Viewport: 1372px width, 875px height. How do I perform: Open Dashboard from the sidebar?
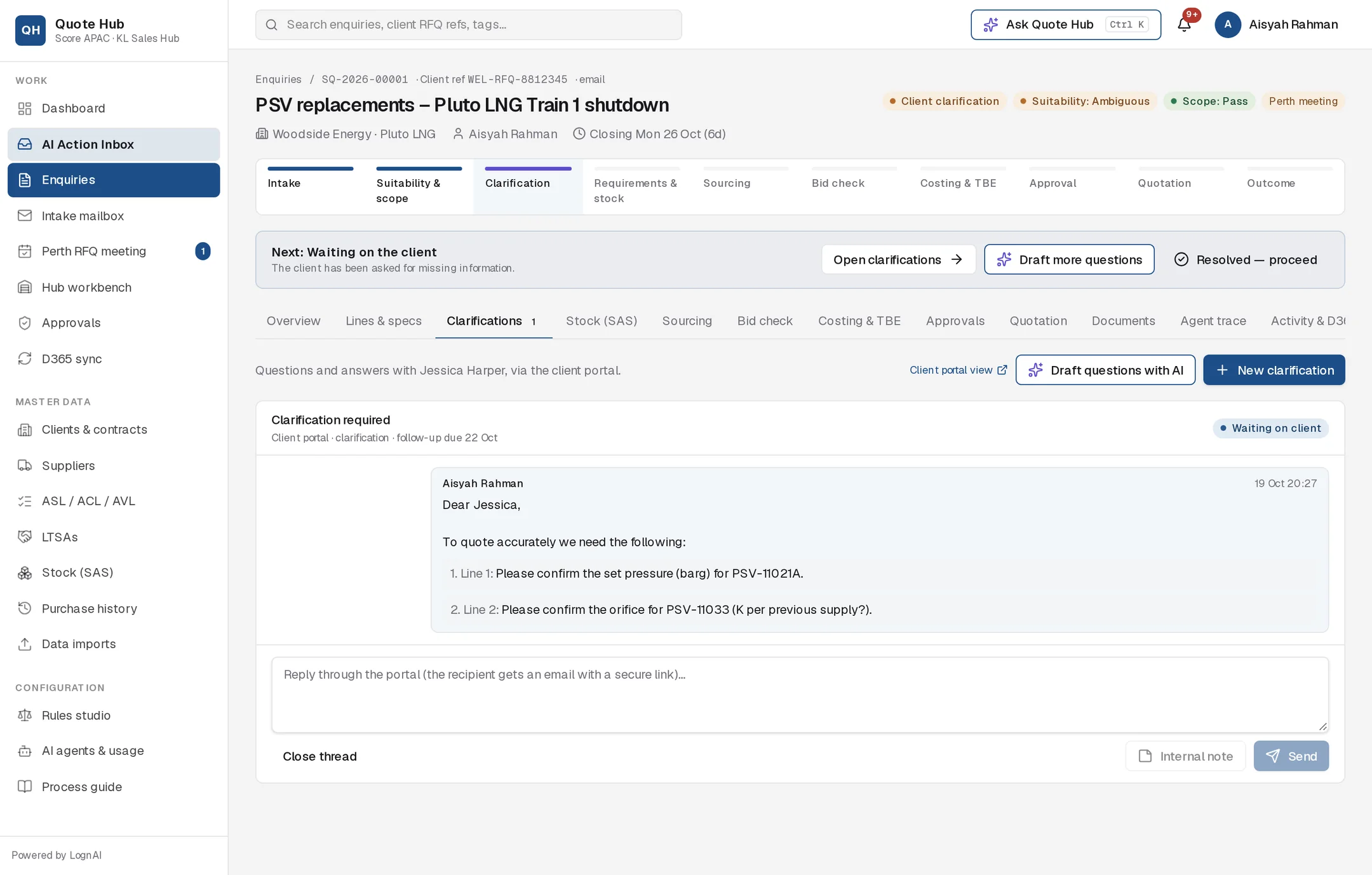[x=114, y=109]
